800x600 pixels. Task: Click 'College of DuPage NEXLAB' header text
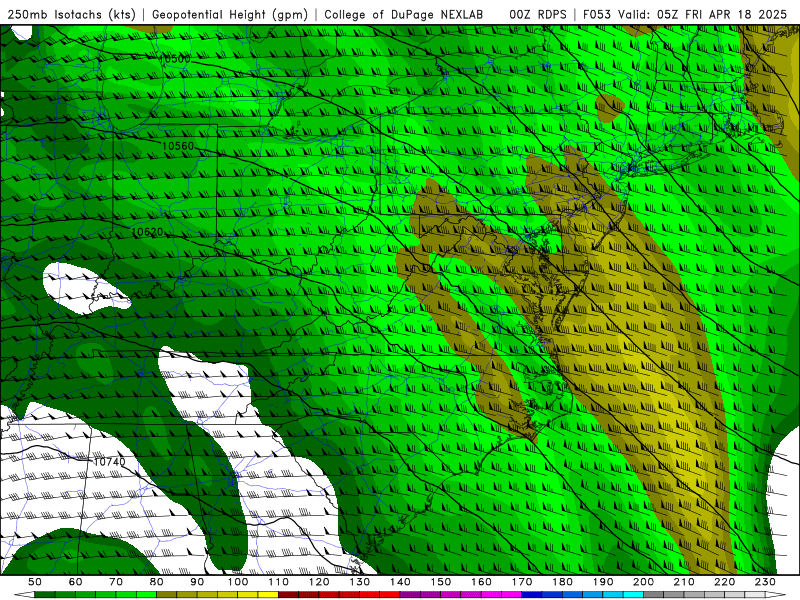coord(403,14)
